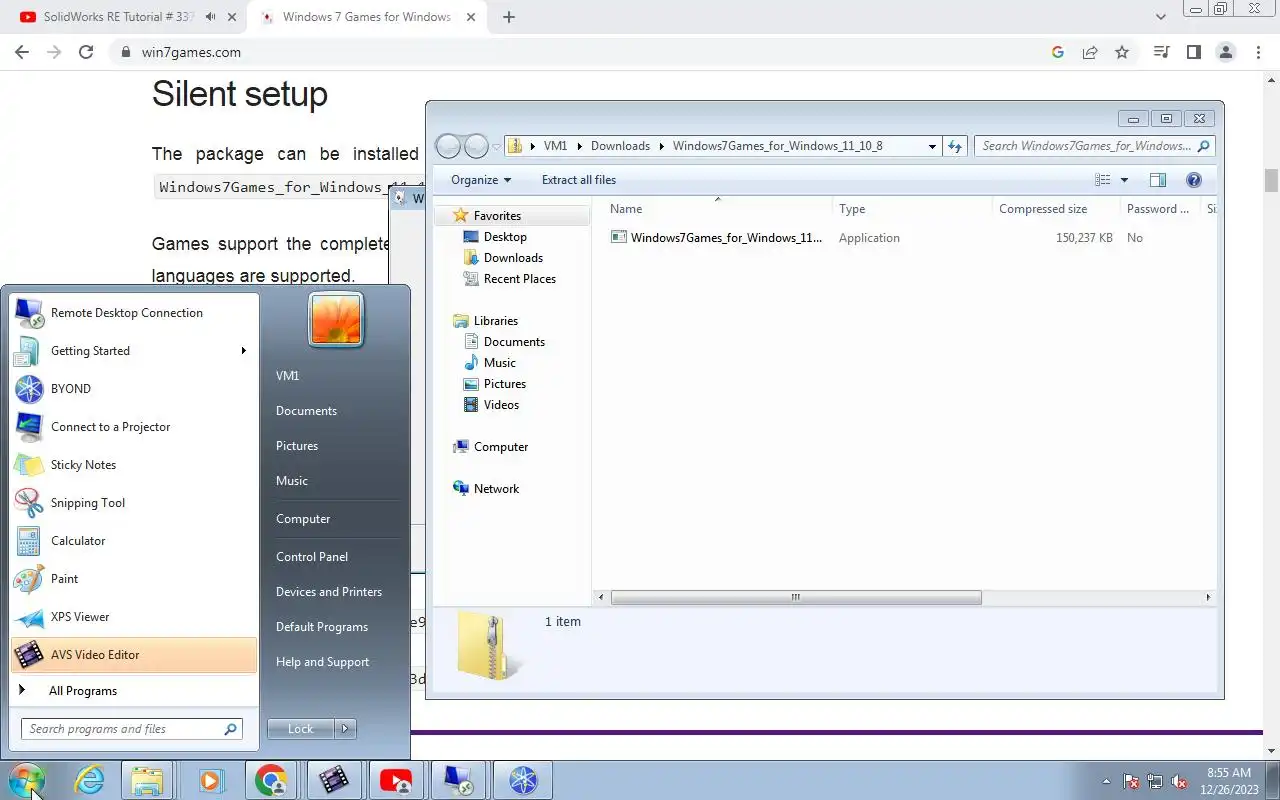Open Documents from Start menu right pane
The height and width of the screenshot is (800, 1280).
click(306, 411)
